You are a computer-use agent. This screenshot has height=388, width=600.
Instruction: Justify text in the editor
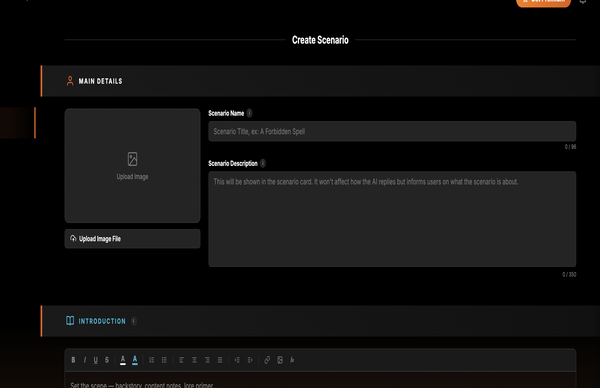click(220, 360)
